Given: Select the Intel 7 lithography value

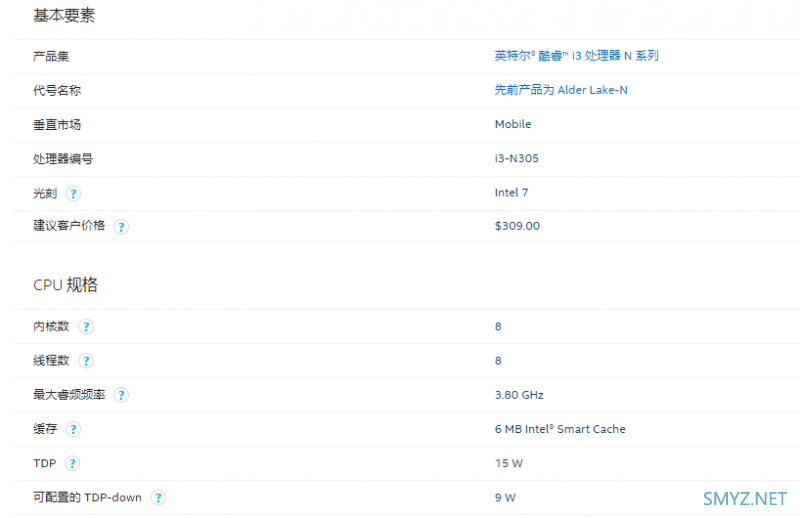Looking at the screenshot, I should (511, 192).
